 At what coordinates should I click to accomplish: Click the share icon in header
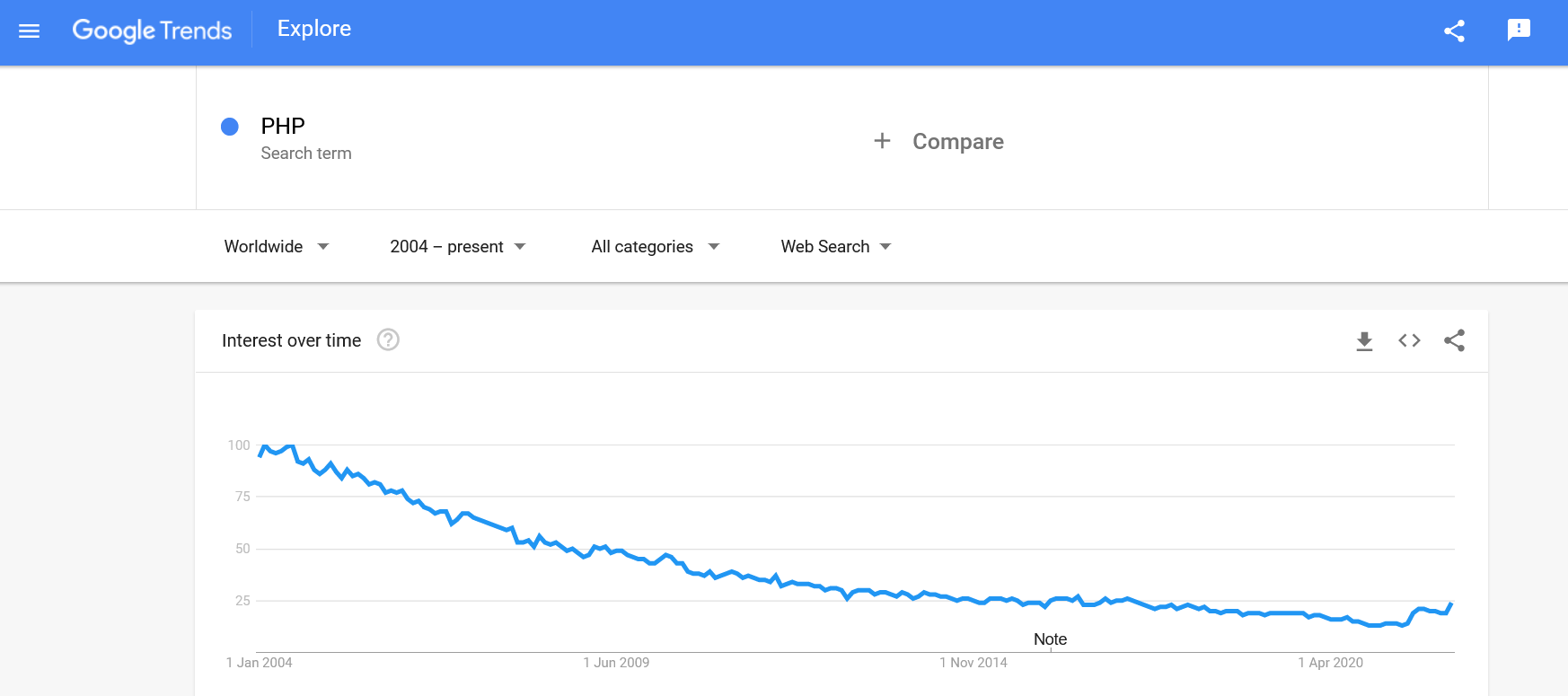1454,31
